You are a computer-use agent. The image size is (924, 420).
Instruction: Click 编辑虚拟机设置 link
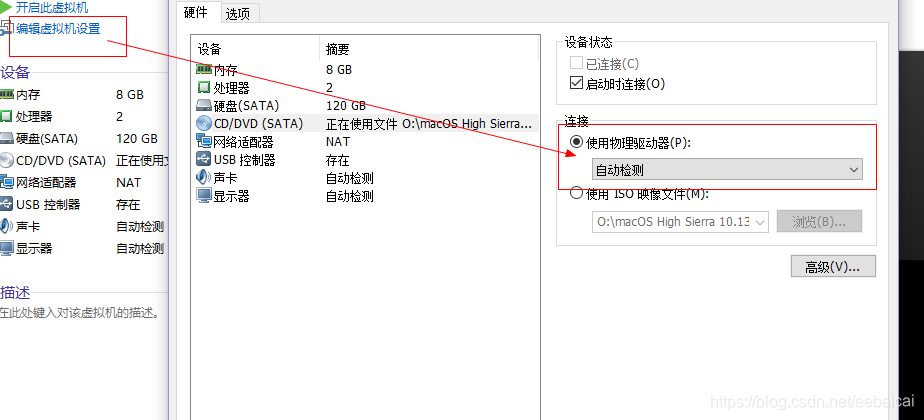[x=58, y=28]
